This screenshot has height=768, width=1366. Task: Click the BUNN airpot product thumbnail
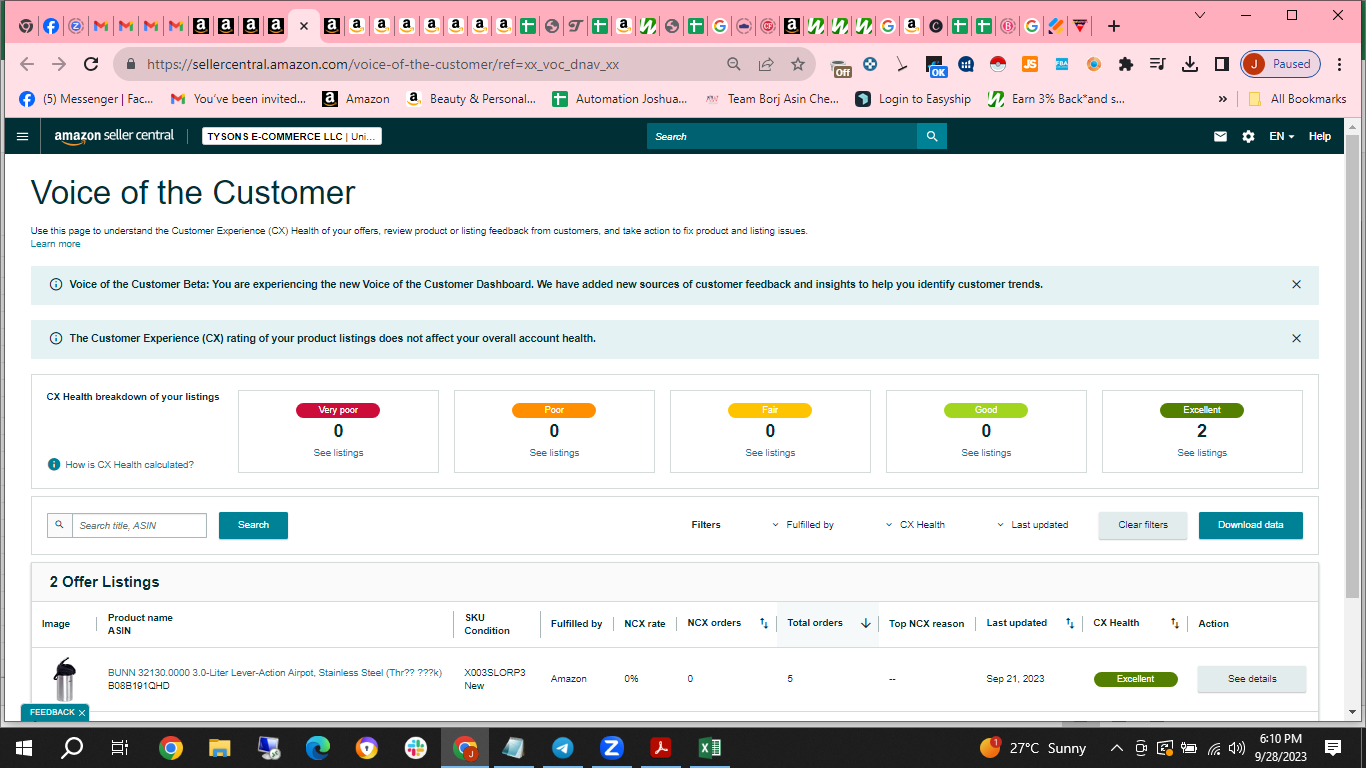[64, 679]
